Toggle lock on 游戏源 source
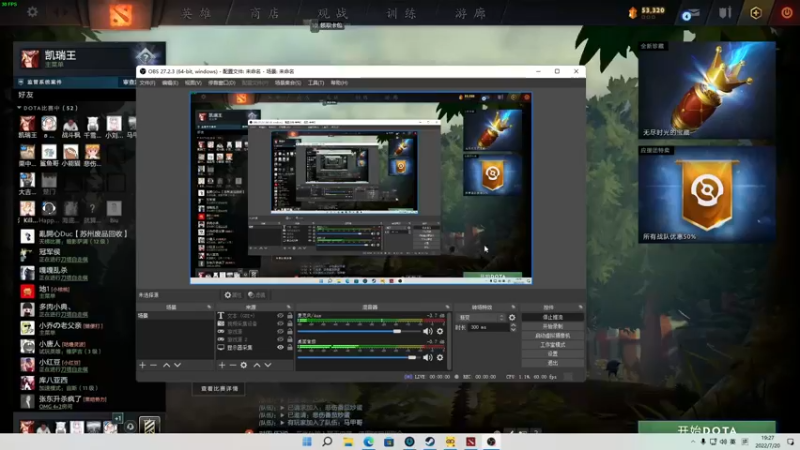The image size is (800, 450). [x=290, y=332]
